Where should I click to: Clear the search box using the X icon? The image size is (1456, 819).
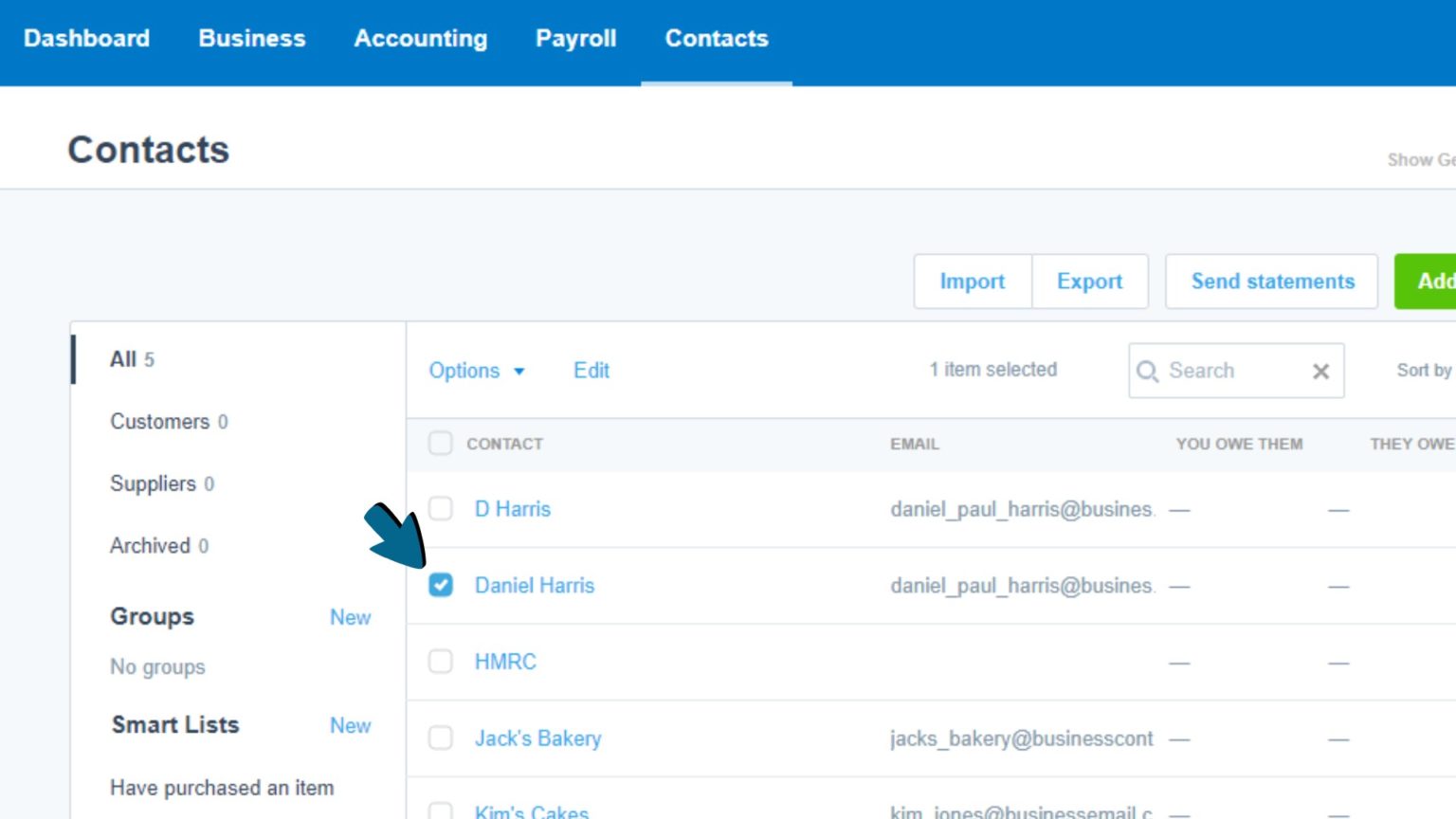pos(1320,371)
